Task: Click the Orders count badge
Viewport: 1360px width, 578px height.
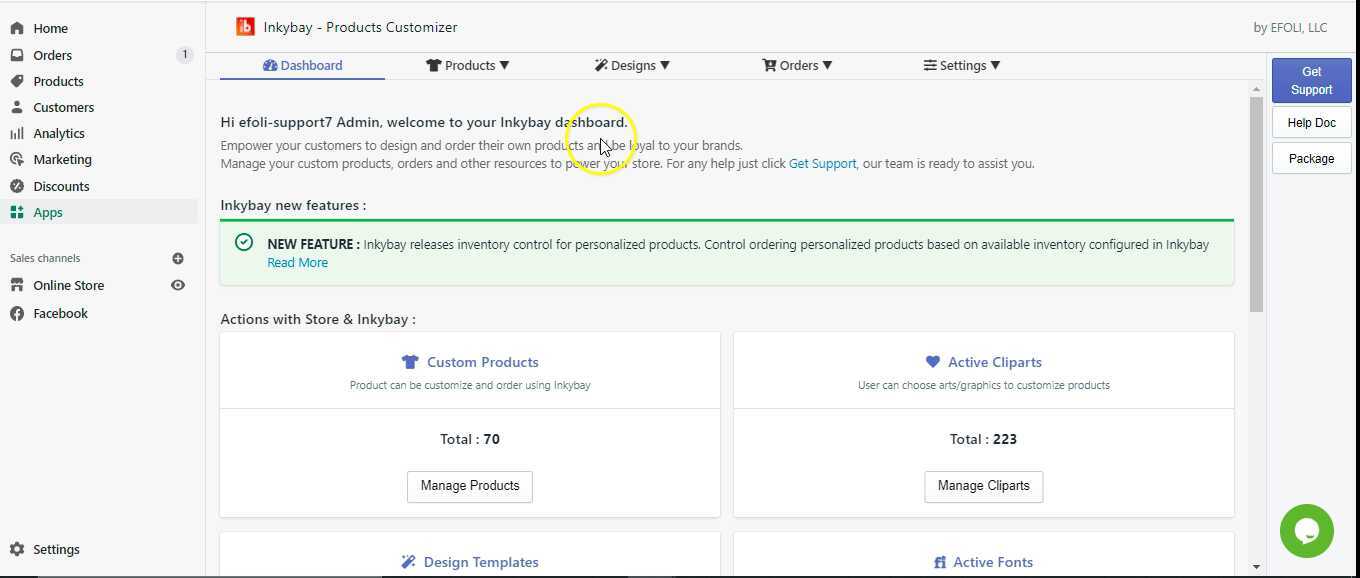Action: (184, 55)
